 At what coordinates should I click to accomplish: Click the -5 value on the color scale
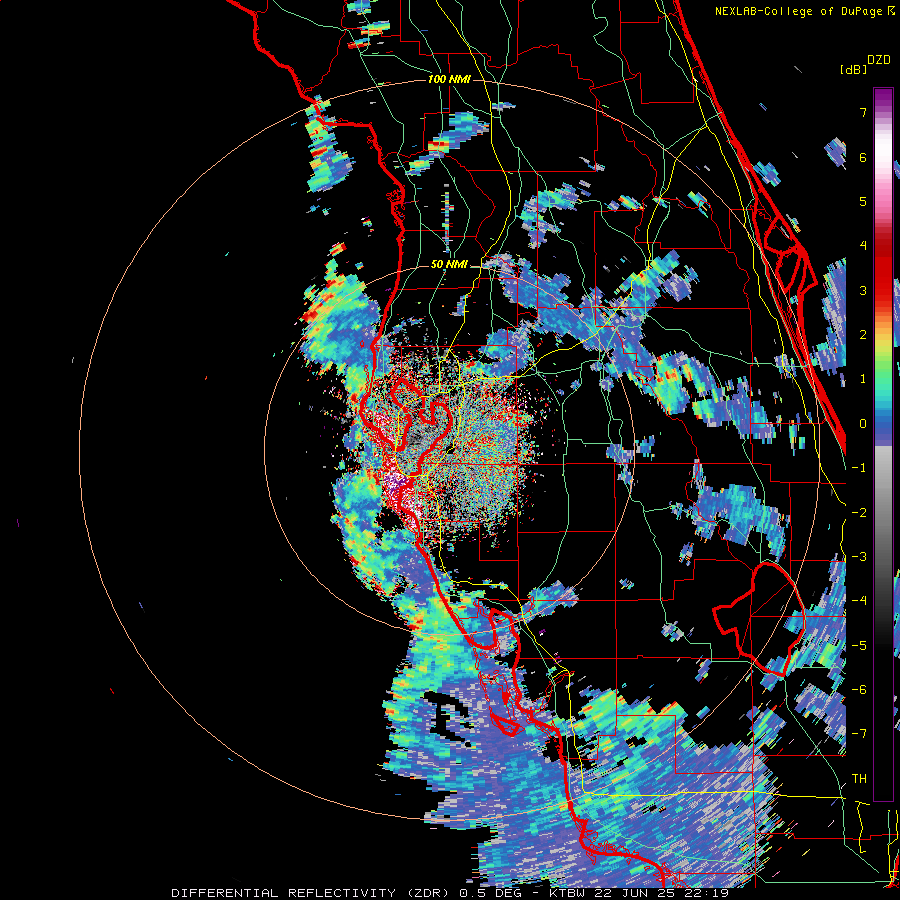coord(859,645)
